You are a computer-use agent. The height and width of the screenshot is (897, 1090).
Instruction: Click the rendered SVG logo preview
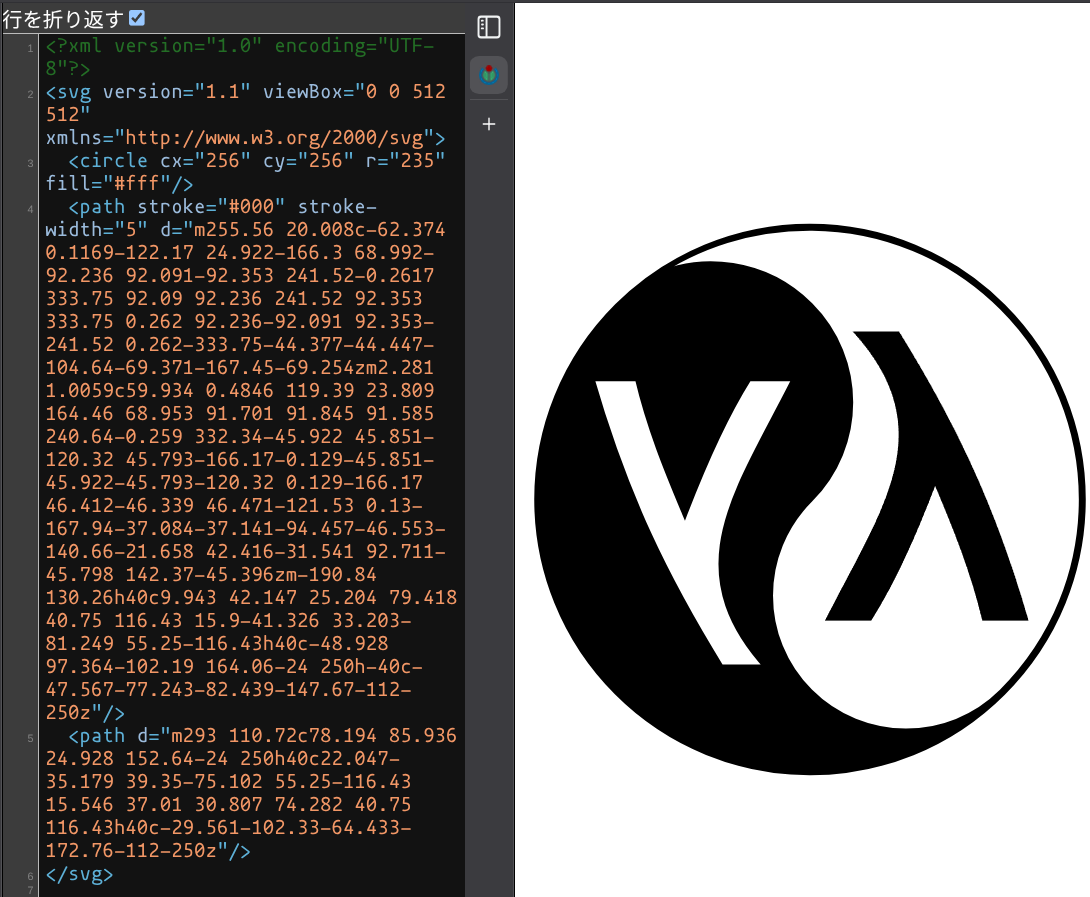[x=809, y=499]
